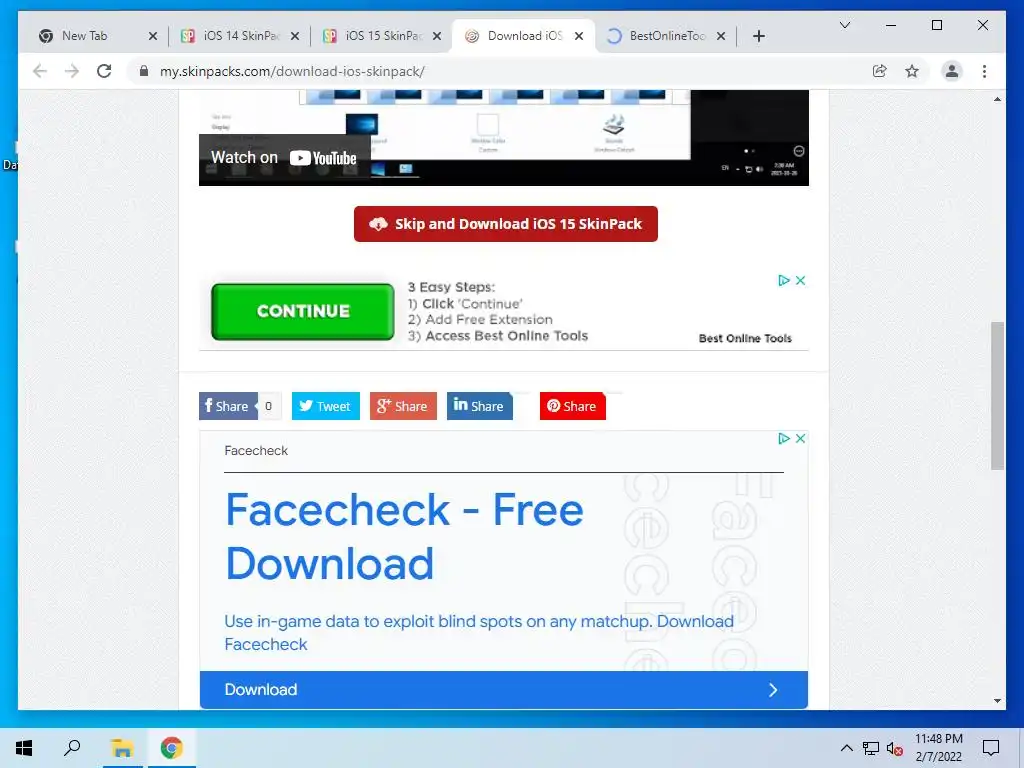Screen dimensions: 1024x768
Task: Click scrollbar up arrow
Action: point(997,99)
